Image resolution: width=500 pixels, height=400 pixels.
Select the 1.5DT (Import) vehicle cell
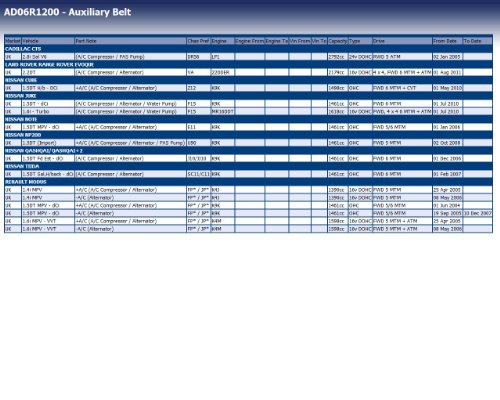pyautogui.click(x=48, y=143)
